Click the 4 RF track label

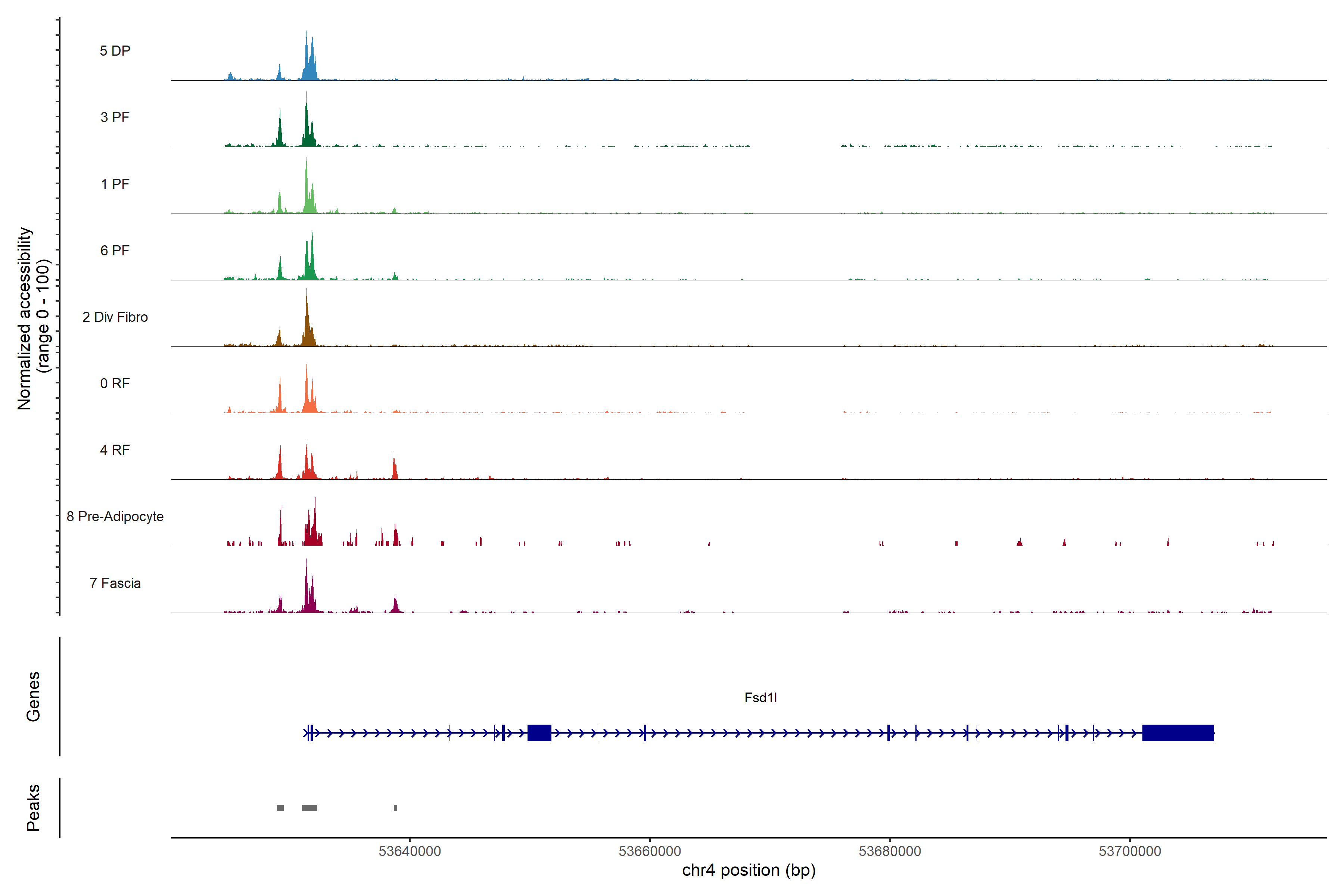pos(115,450)
